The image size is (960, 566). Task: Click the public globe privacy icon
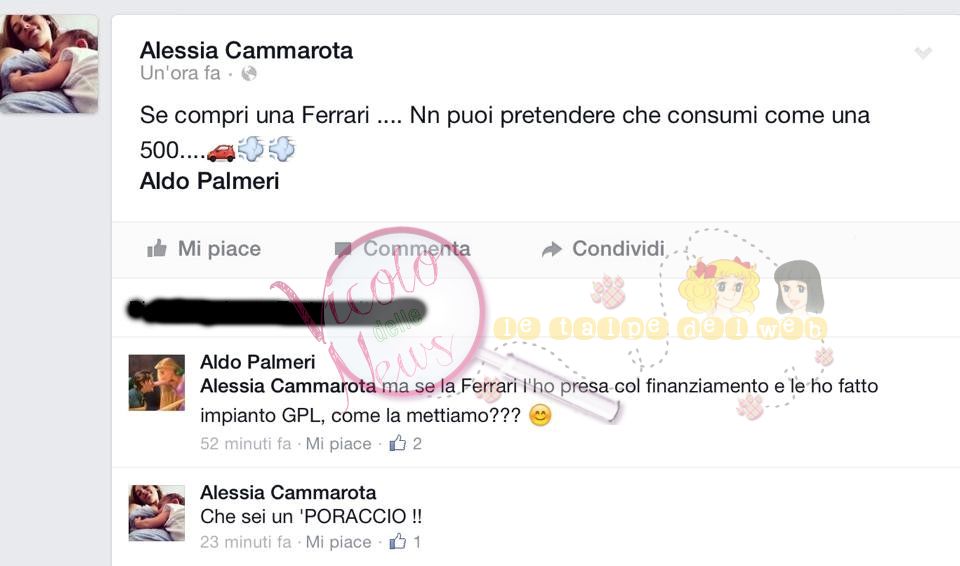[x=249, y=74]
